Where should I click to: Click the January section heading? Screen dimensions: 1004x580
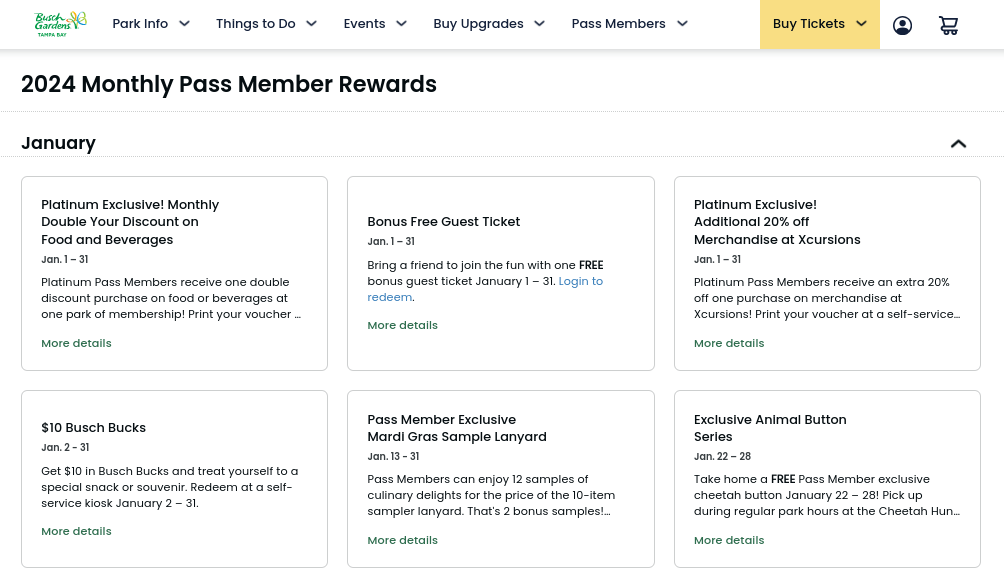pyautogui.click(x=58, y=143)
